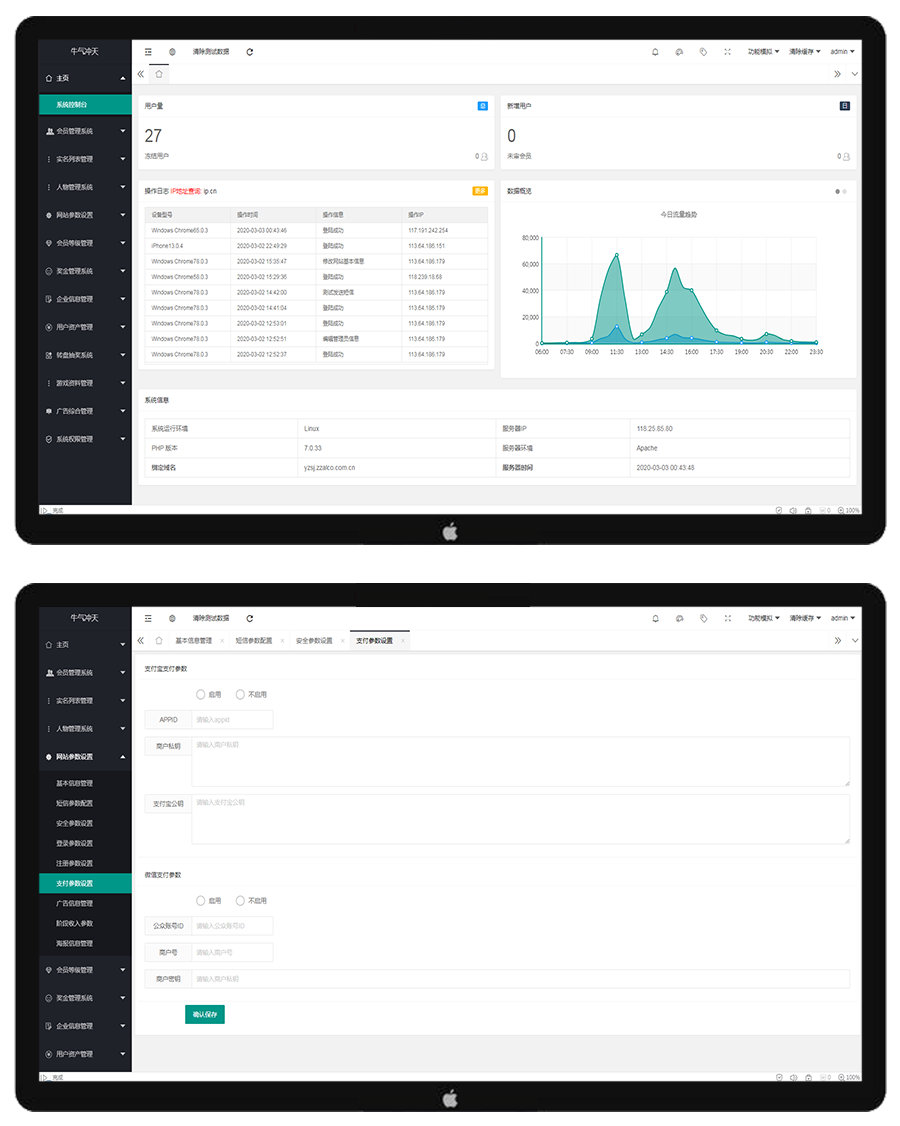The height and width of the screenshot is (1126, 900).
Task: Click 清除测试数据 on dashboard screen toolbar
Action: 210,52
